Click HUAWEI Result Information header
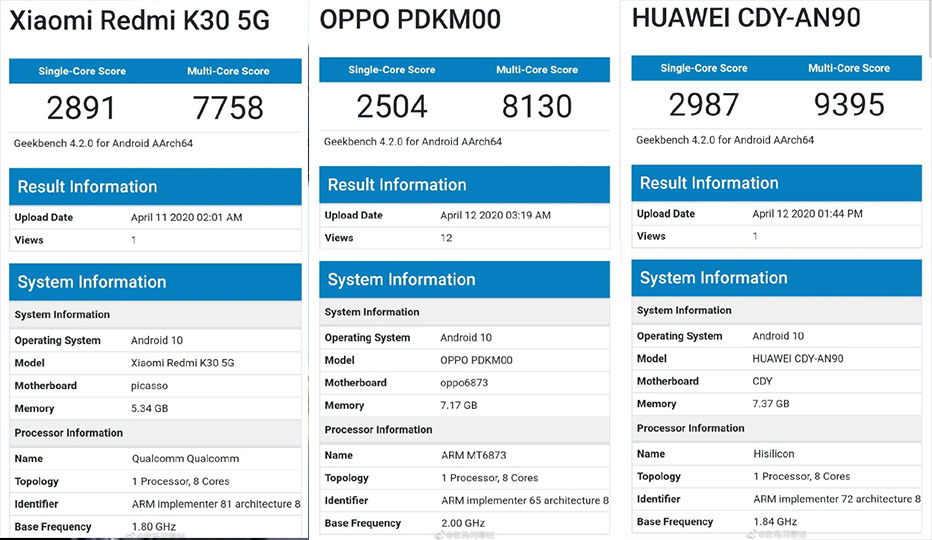Viewport: 932px width, 540px height. coord(776,183)
